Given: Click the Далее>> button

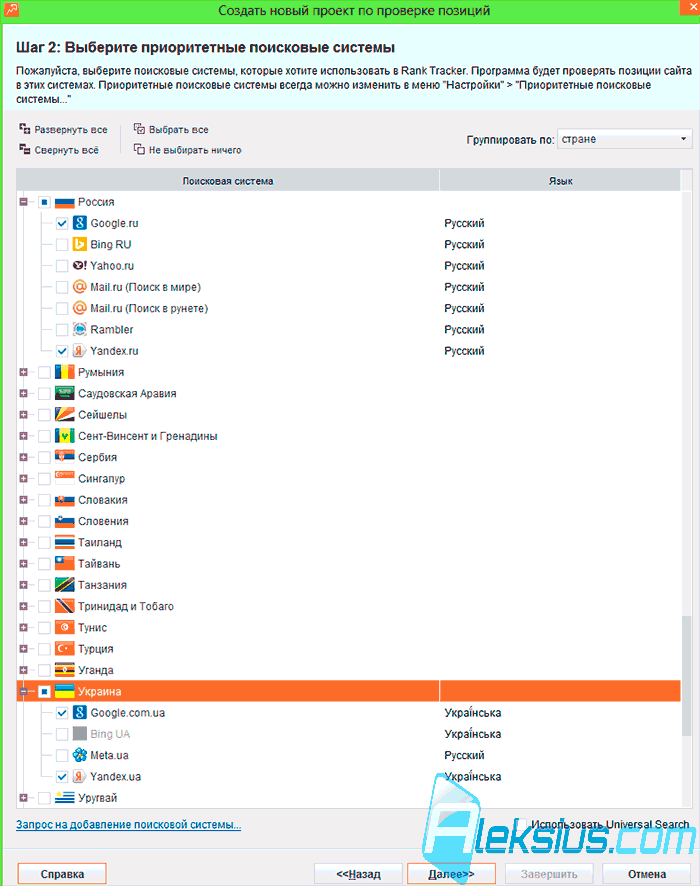Looking at the screenshot, I should [451, 874].
